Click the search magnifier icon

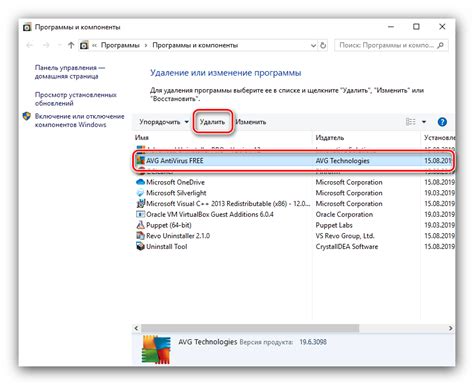pos(440,45)
